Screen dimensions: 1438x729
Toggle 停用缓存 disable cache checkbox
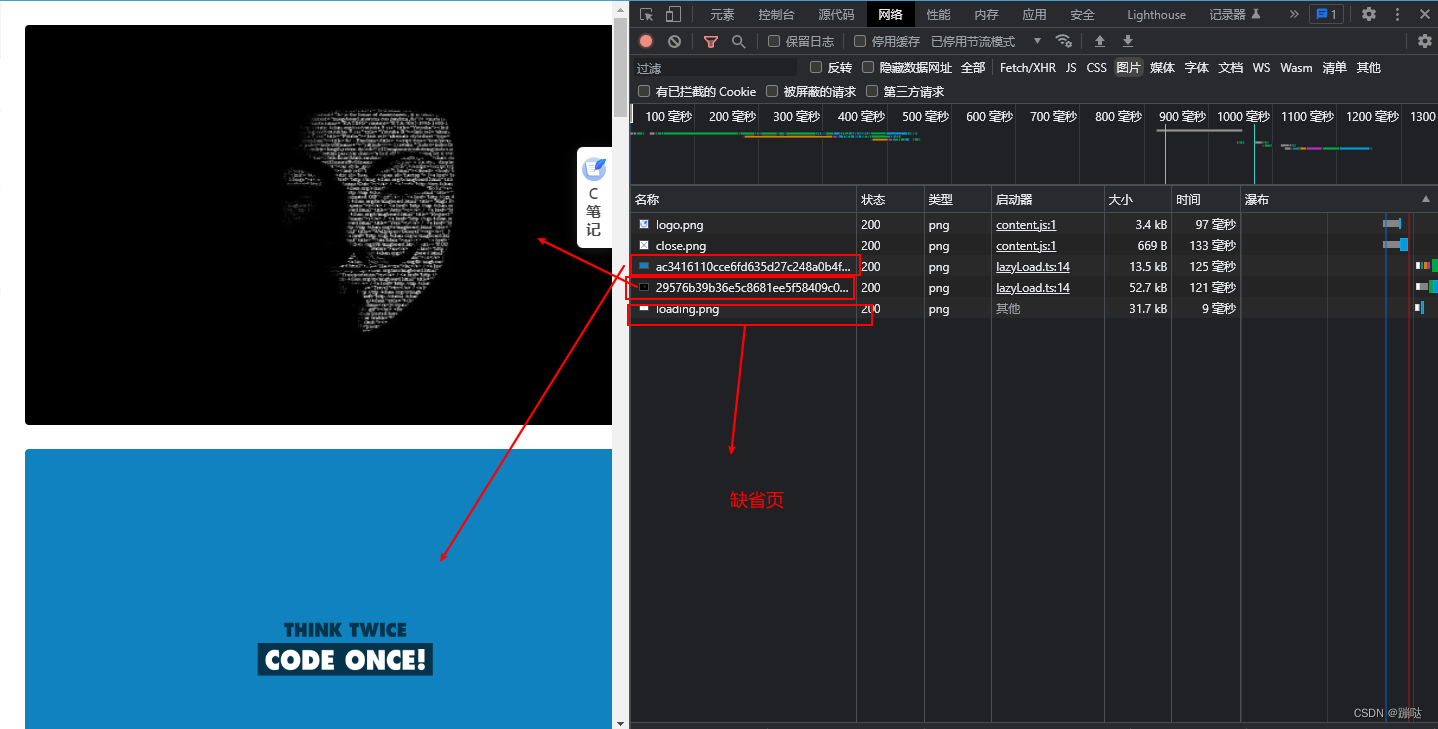click(860, 41)
